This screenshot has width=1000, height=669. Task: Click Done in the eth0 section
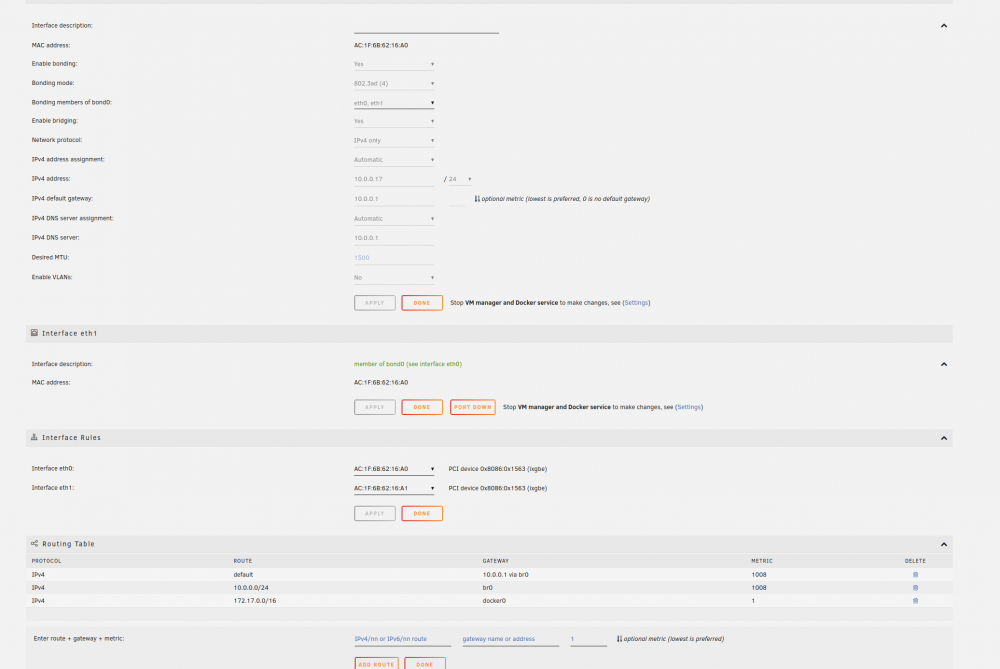(x=422, y=303)
